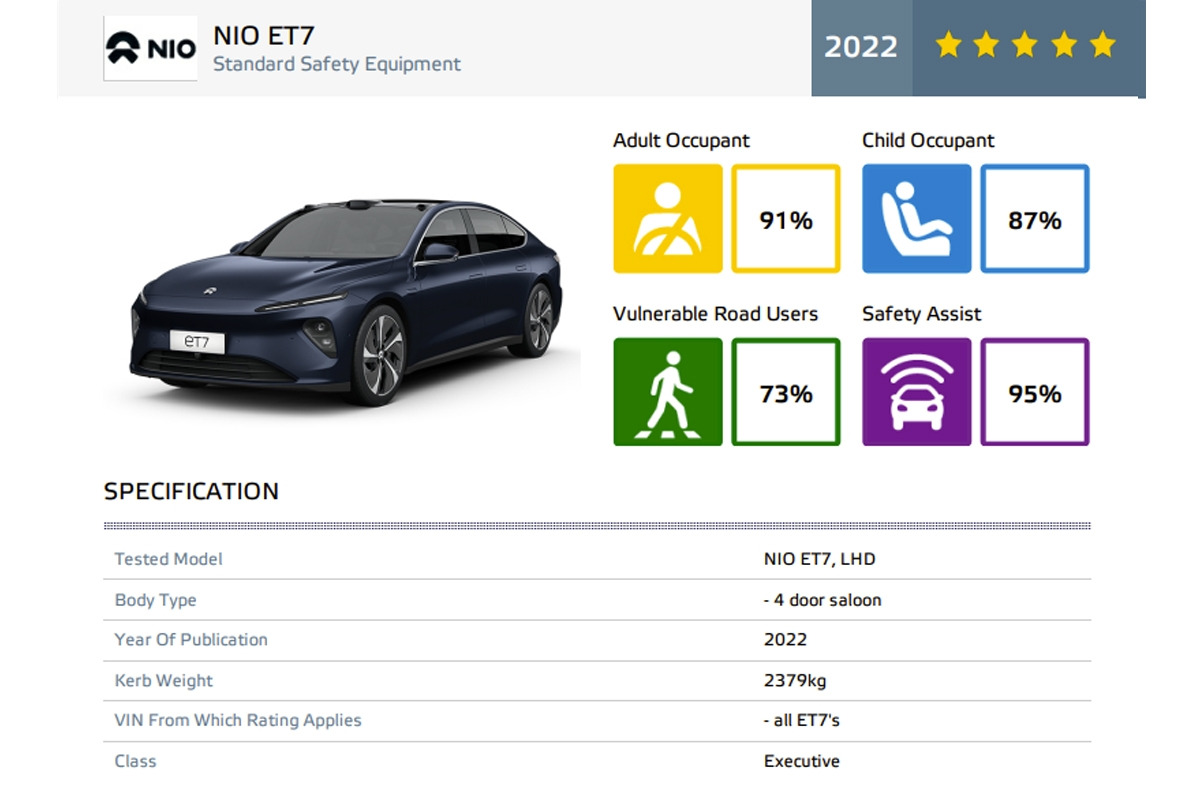Click the NIO brand logo

tap(151, 48)
